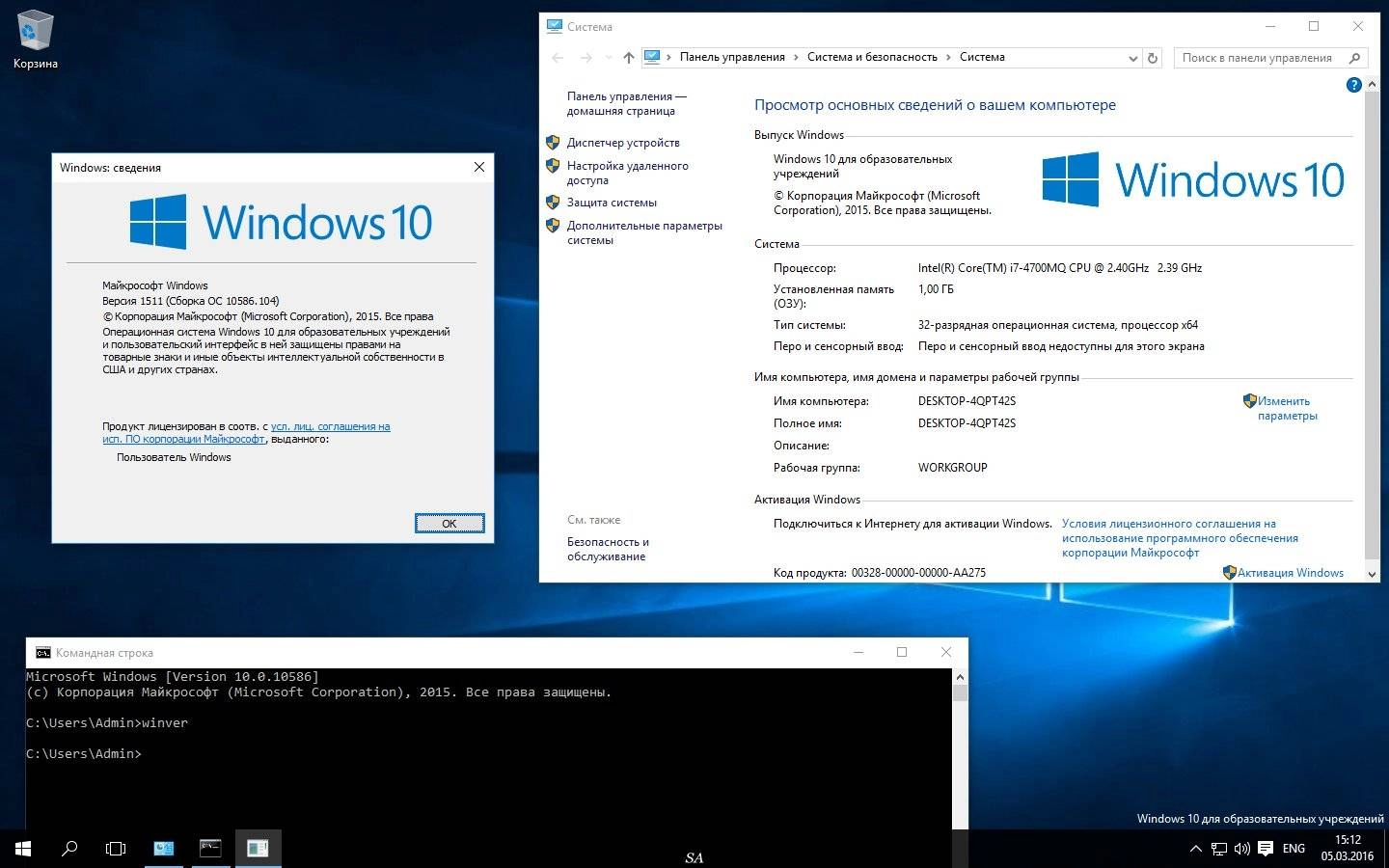
Task: Click C:\Users\Admin> prompt line
Action: [84, 754]
